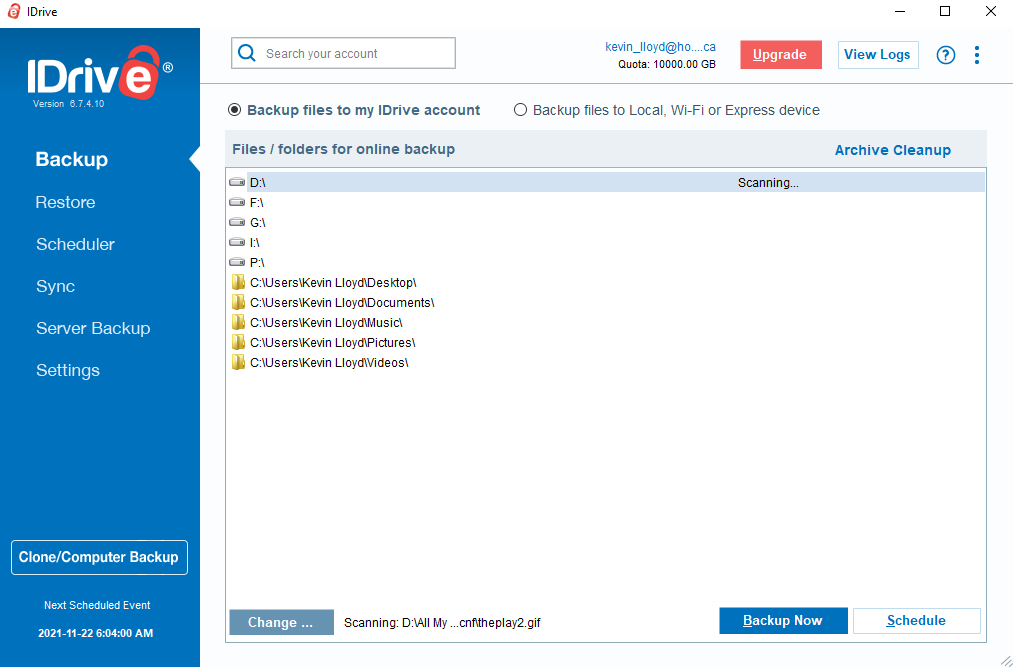
Task: Click the G:\ drive icon
Action: (x=237, y=222)
